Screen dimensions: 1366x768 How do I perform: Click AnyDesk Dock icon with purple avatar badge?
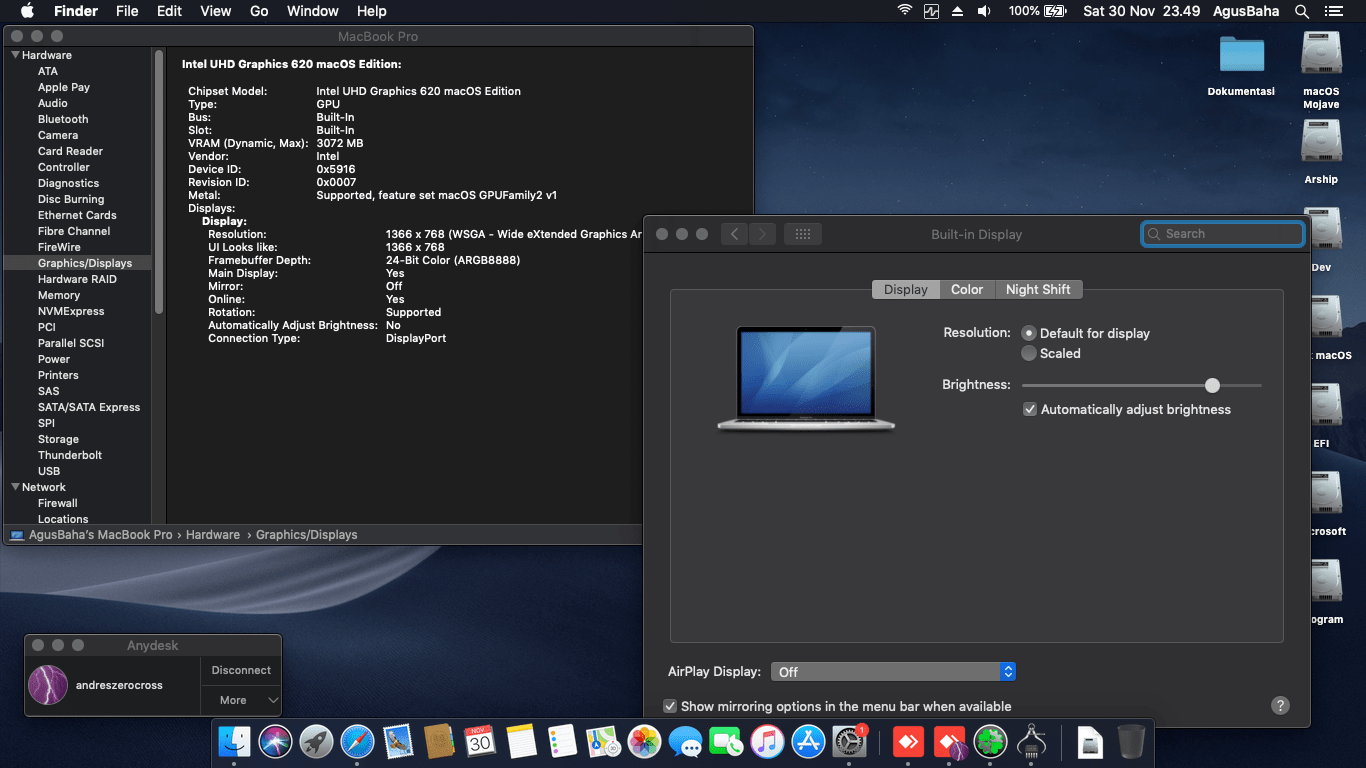tap(949, 742)
